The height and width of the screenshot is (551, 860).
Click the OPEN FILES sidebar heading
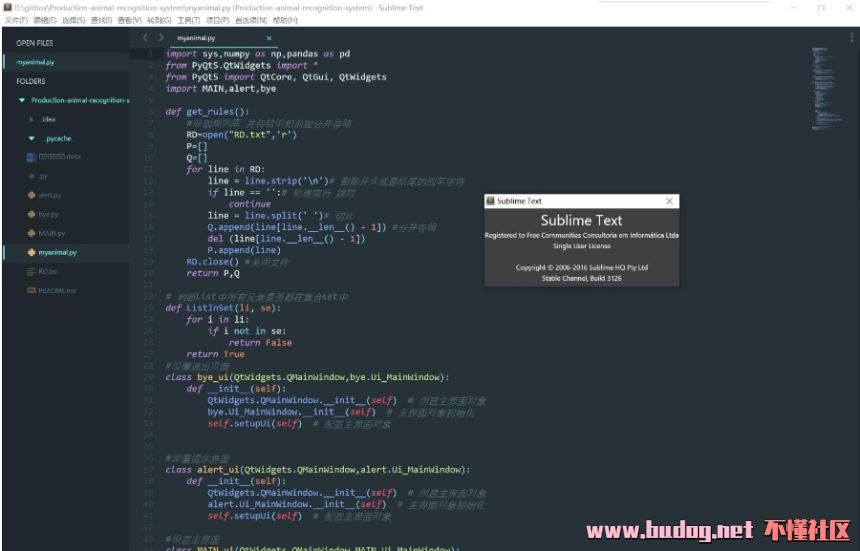[35, 43]
